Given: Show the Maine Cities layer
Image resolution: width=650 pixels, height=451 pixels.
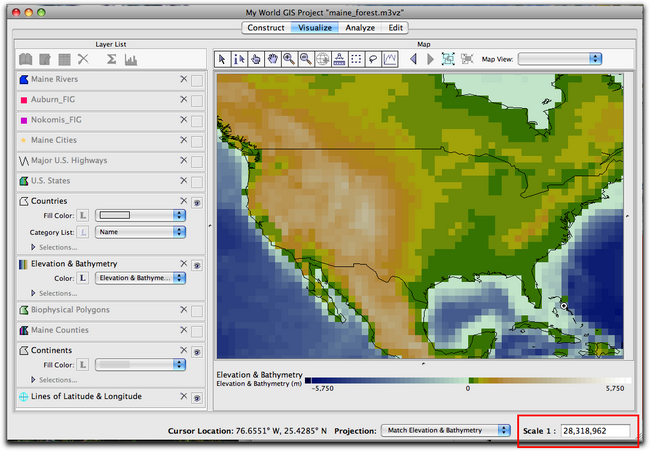Looking at the screenshot, I should click(x=197, y=140).
